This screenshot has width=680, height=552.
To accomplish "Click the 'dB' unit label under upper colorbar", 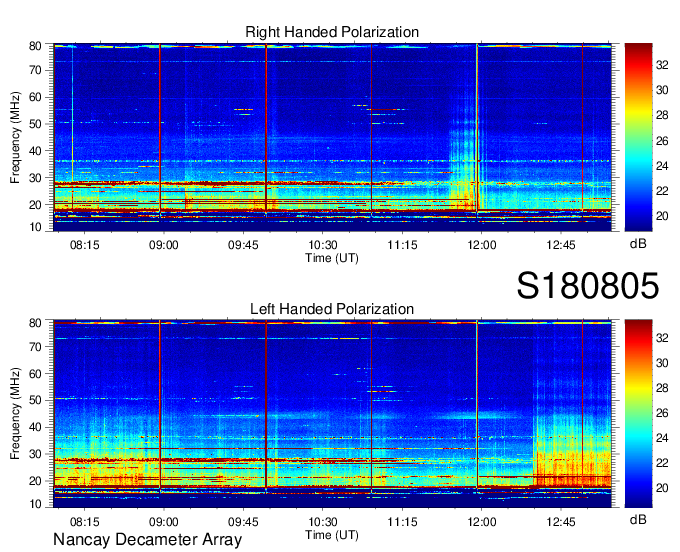I will tap(638, 244).
